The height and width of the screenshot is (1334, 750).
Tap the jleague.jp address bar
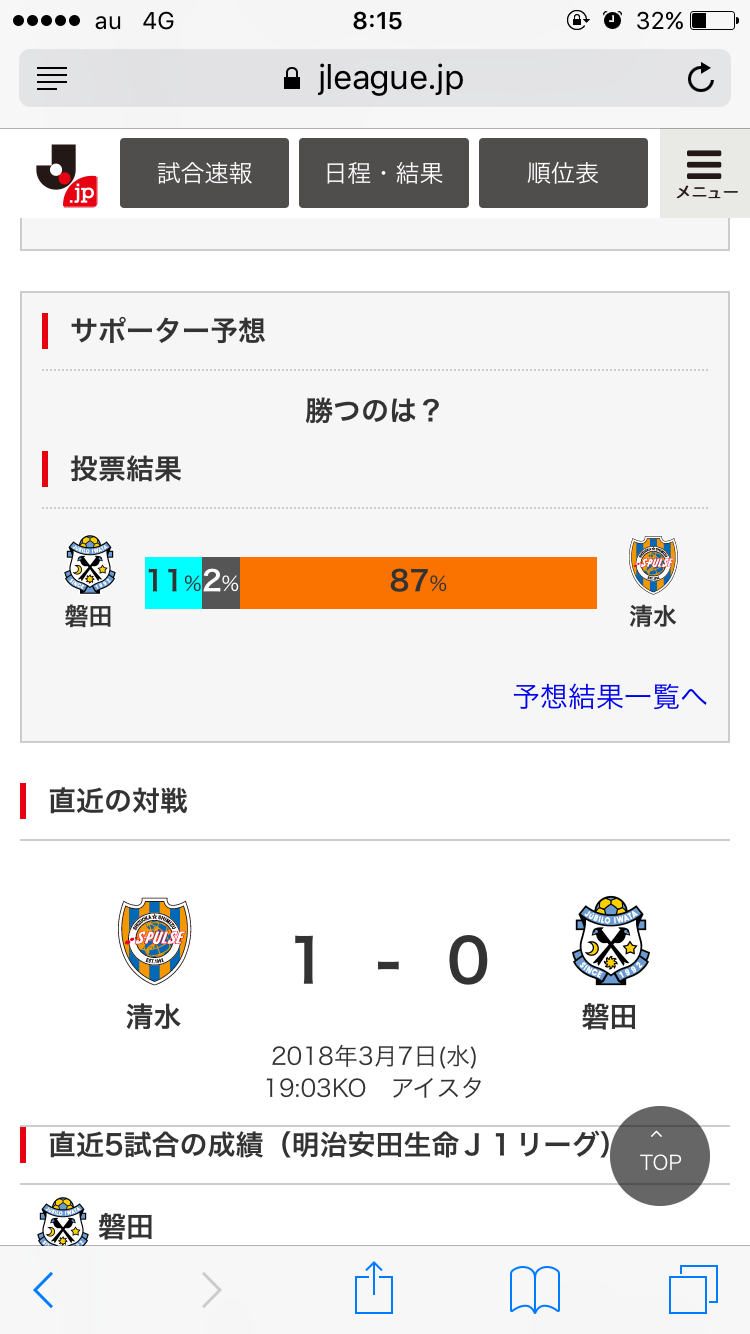375,78
